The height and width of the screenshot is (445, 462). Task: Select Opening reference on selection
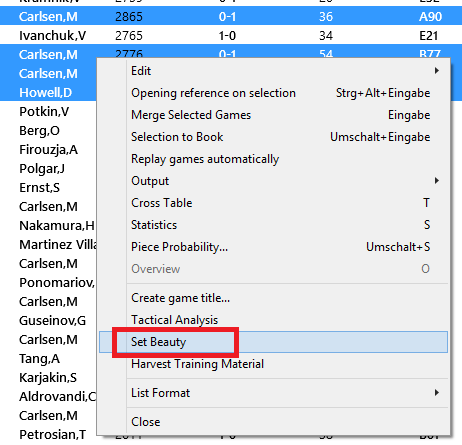(x=273, y=93)
